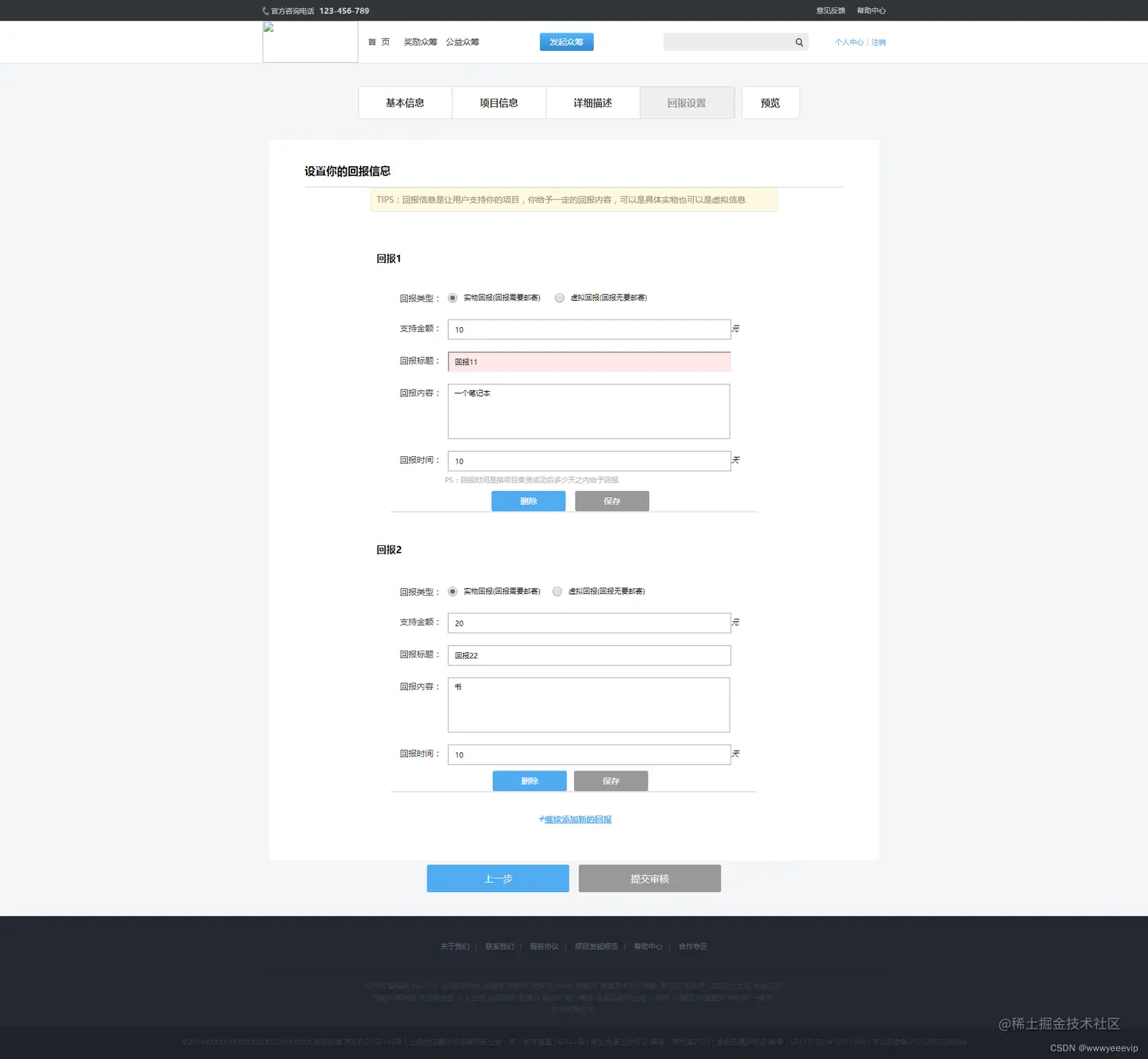Click 删除 button for 回报1
This screenshot has width=1148, height=1059.
(528, 501)
